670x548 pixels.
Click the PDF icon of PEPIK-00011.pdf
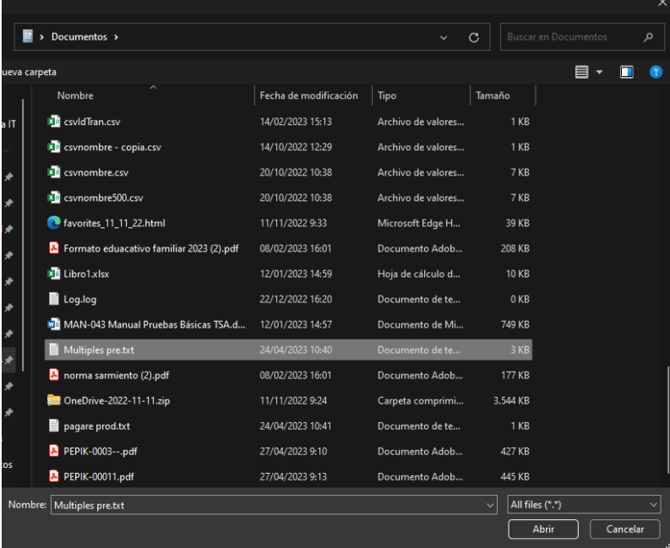(53, 476)
